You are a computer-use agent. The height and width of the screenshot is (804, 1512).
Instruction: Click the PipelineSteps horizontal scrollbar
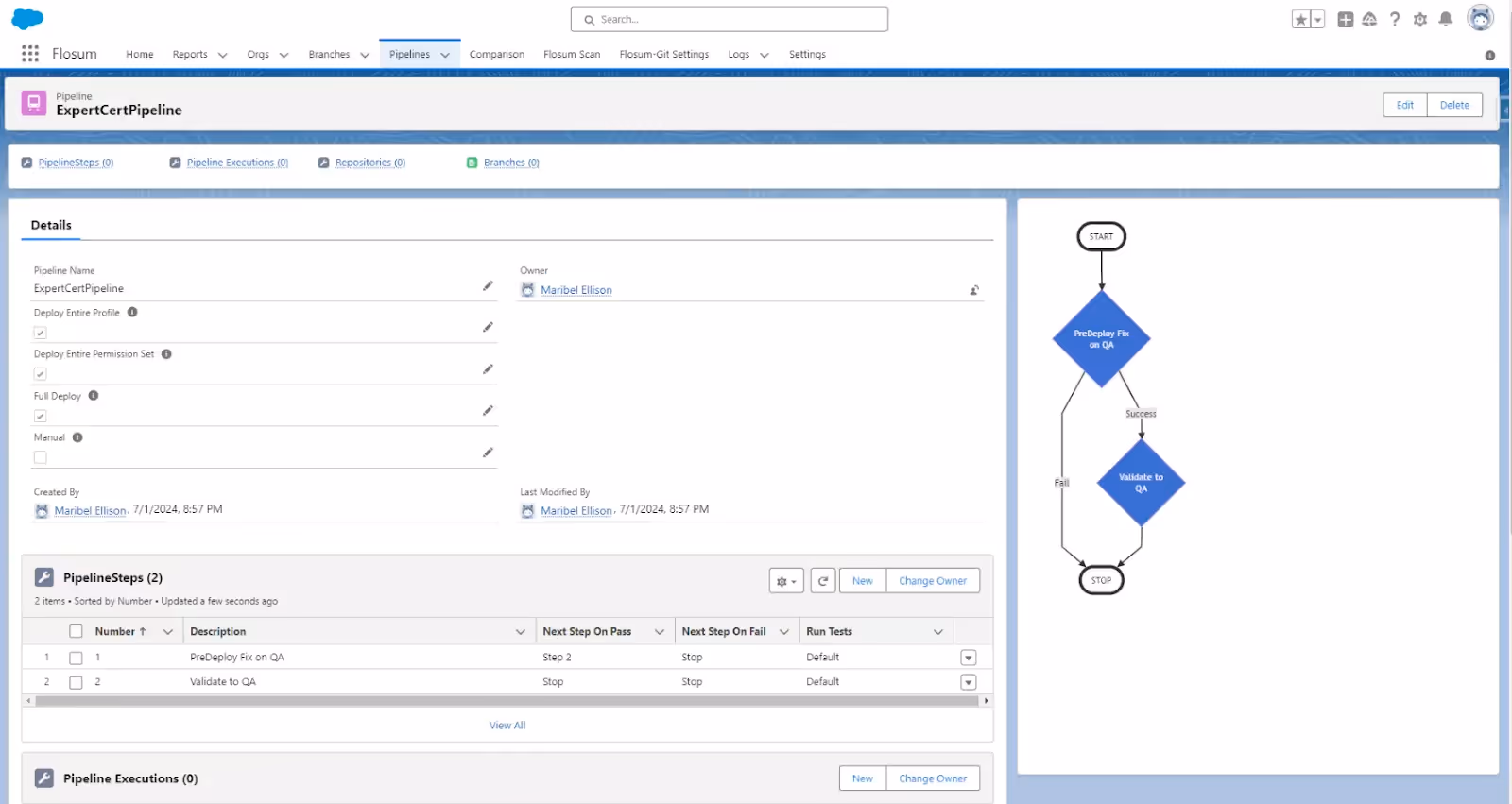pos(507,701)
